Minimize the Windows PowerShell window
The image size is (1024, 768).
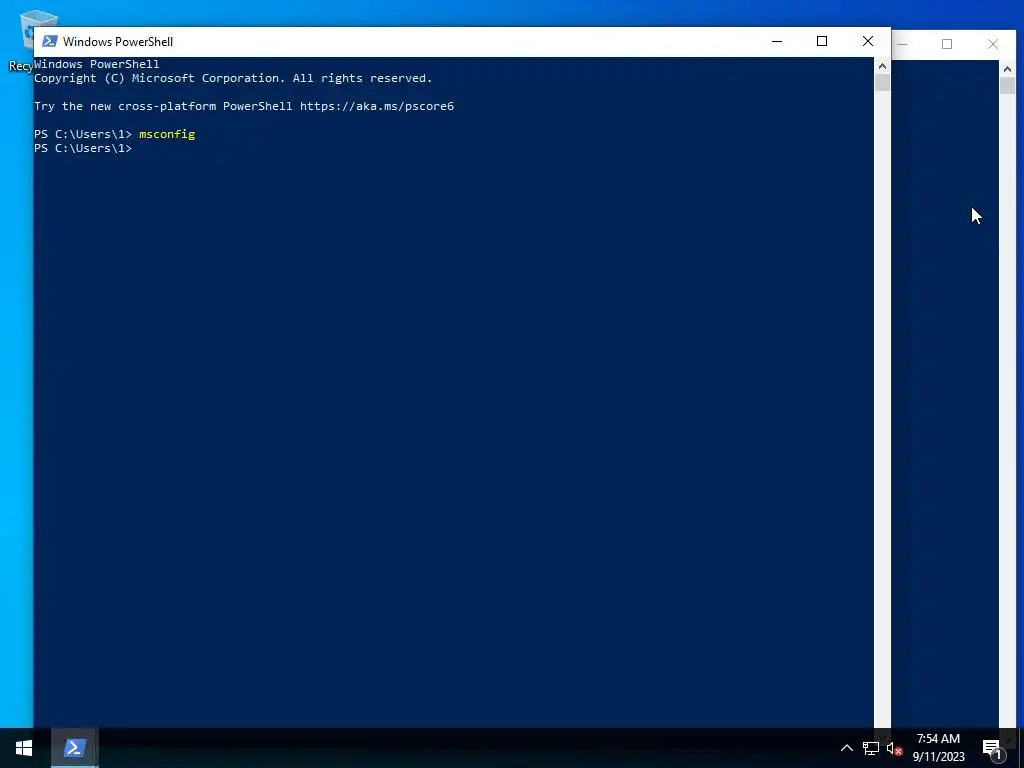(776, 41)
